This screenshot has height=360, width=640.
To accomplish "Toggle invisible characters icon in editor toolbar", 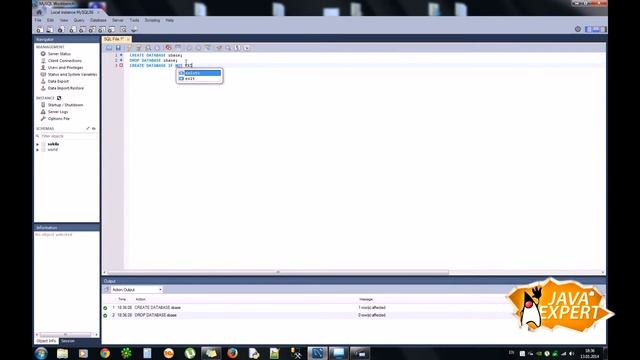I will 238,48.
